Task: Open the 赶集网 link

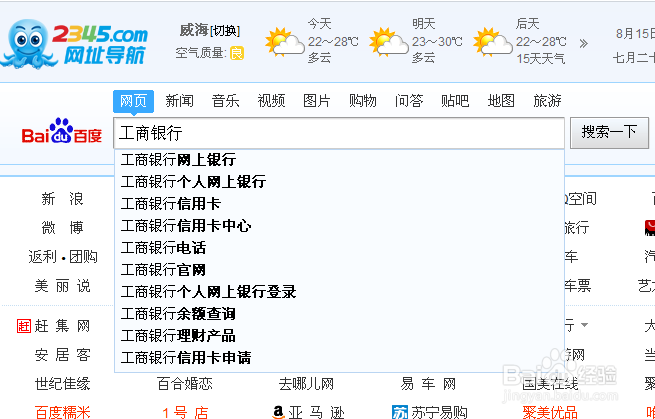Action: [62, 326]
